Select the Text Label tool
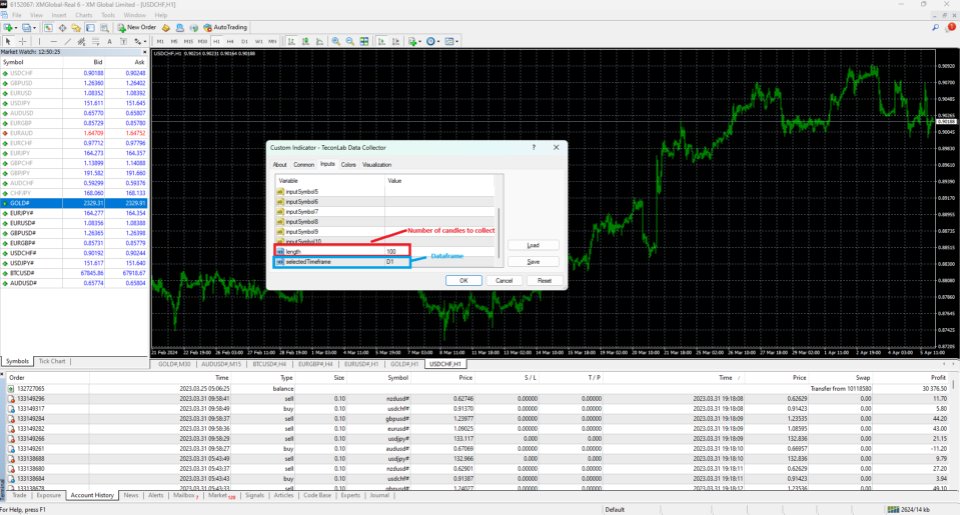960x515 pixels. pos(123,42)
